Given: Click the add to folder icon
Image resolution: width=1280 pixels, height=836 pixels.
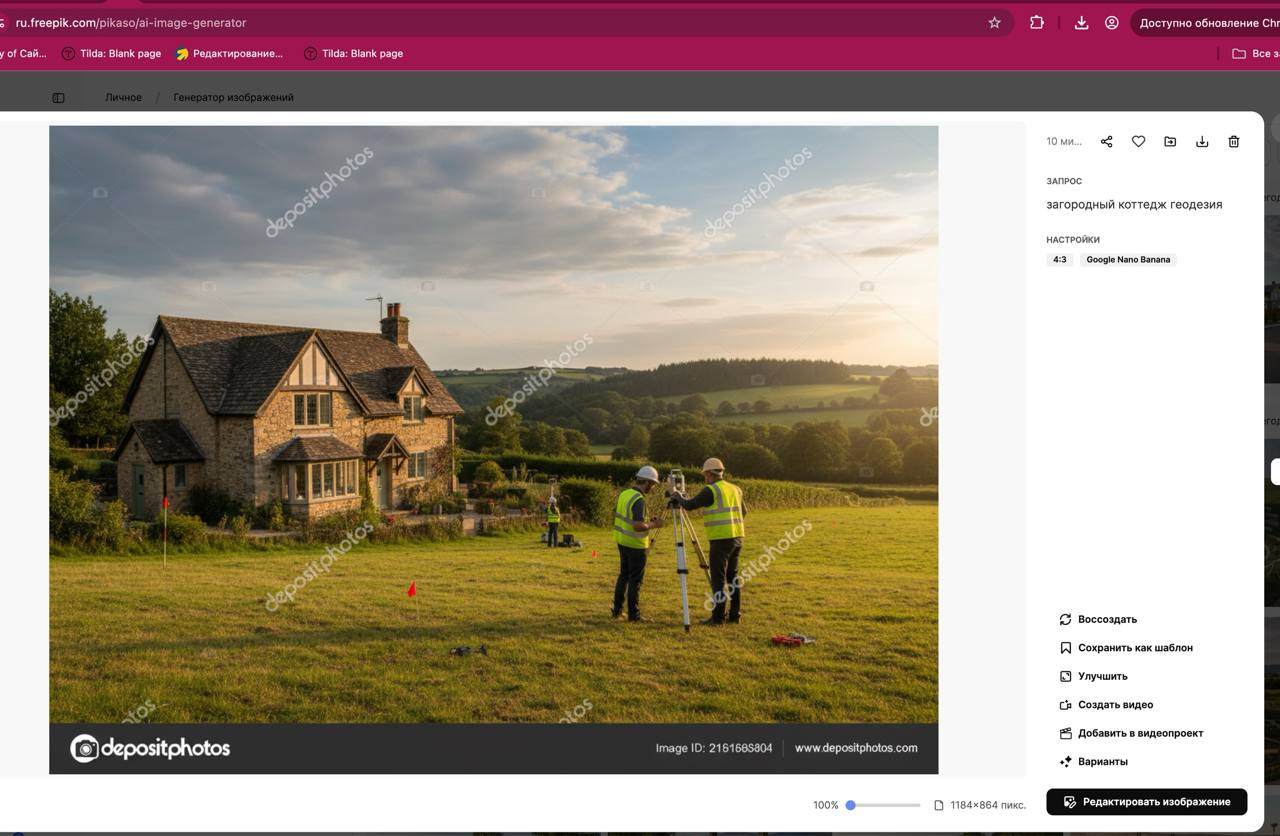Looking at the screenshot, I should [1170, 142].
